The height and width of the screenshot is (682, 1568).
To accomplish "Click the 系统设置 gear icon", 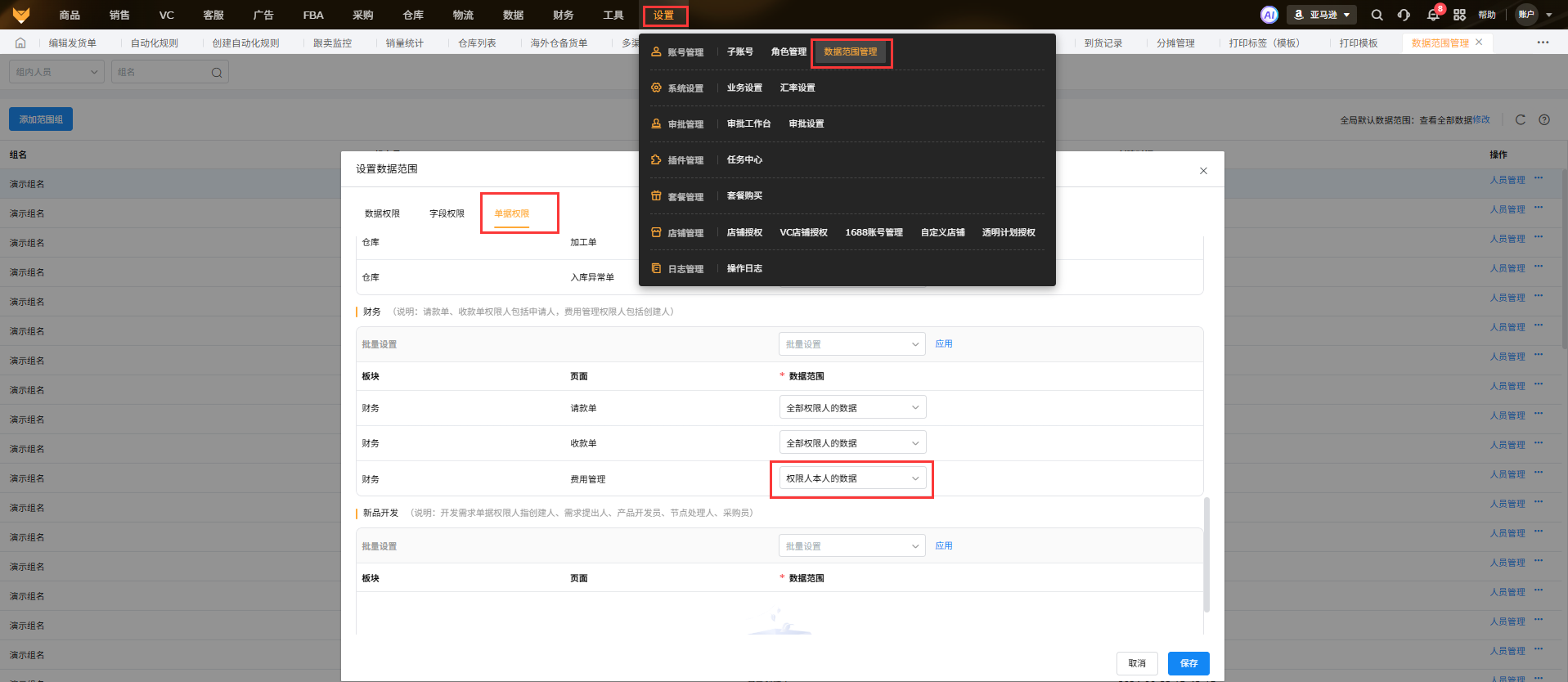I will [656, 87].
